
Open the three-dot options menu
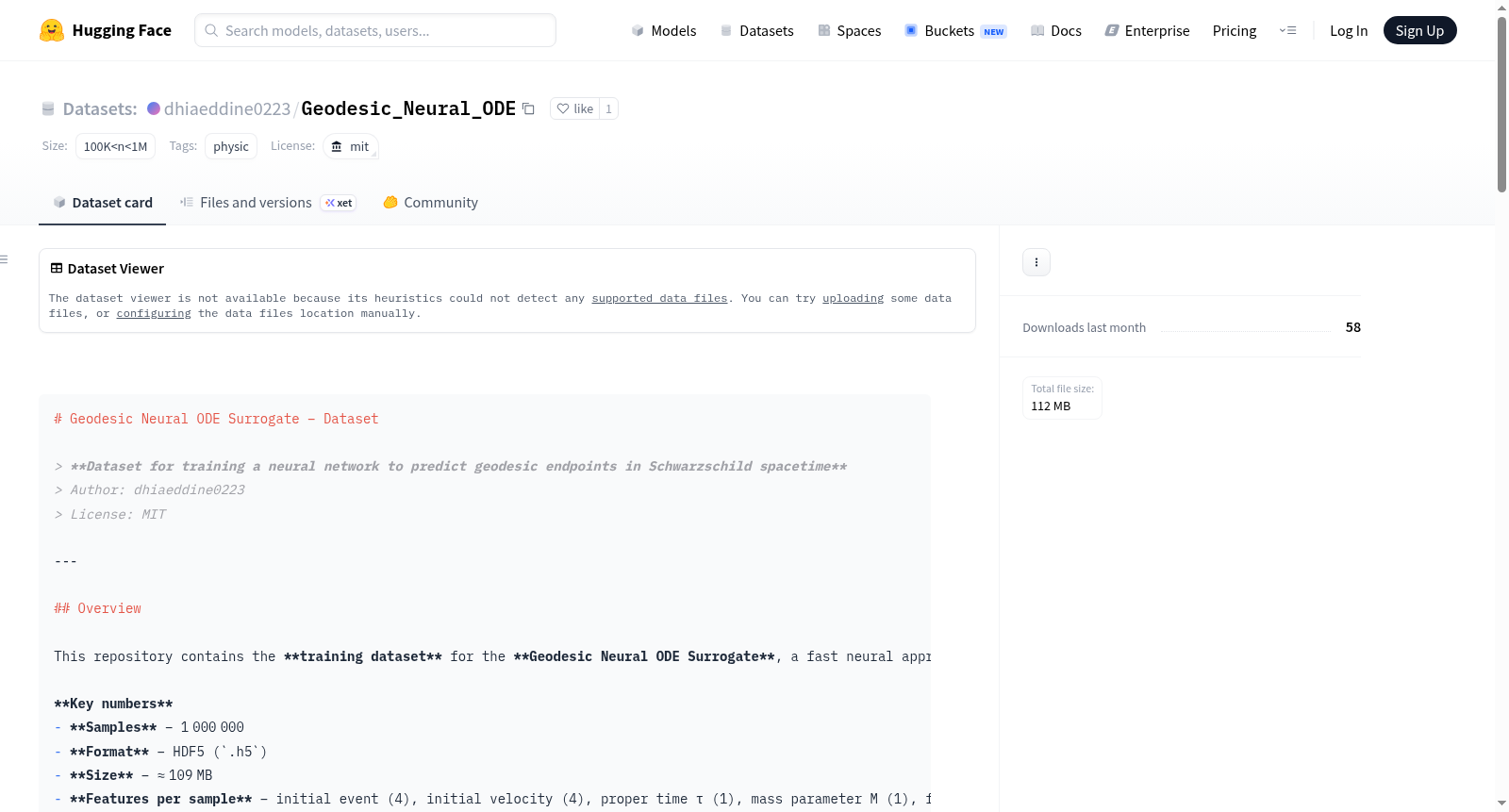pyautogui.click(x=1036, y=262)
